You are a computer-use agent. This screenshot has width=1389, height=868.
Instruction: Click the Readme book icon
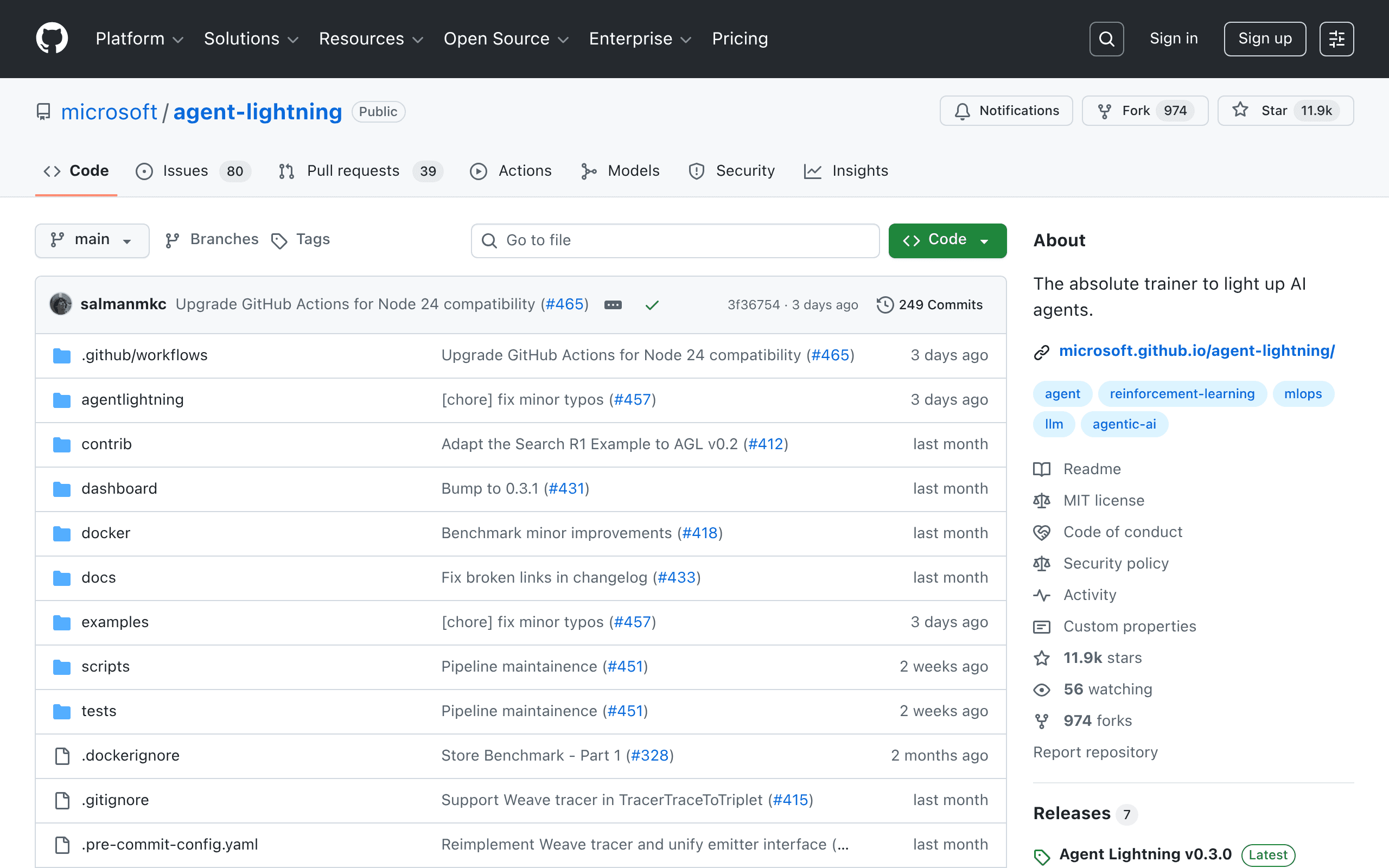tap(1042, 470)
